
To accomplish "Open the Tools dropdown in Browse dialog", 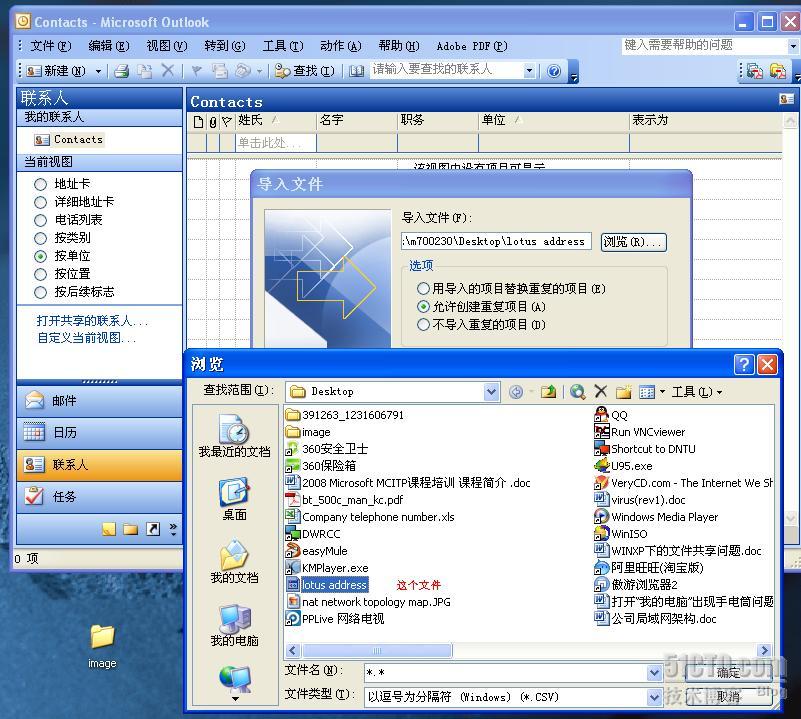I will [x=697, y=392].
